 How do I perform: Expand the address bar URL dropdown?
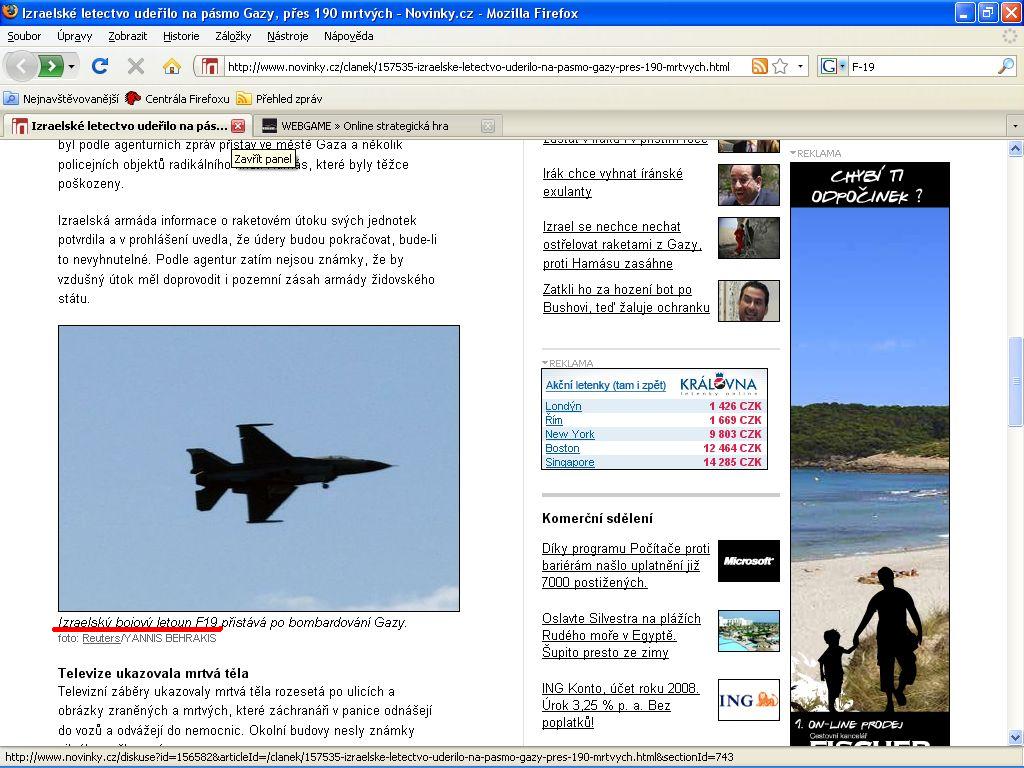(801, 66)
